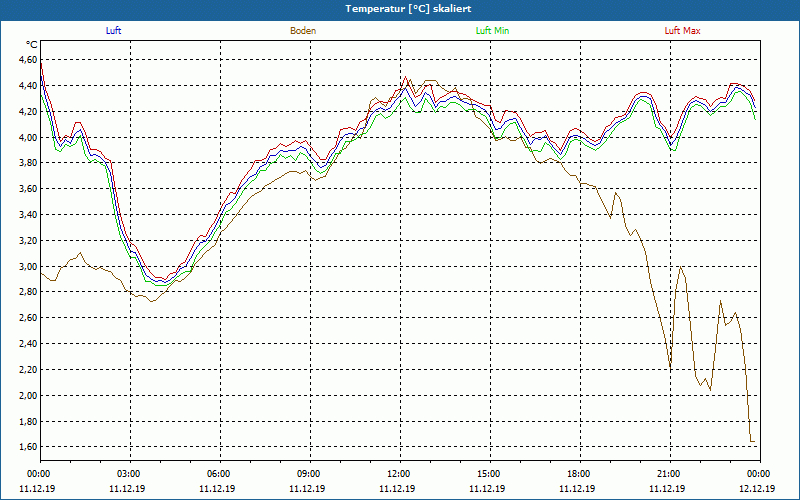The width and height of the screenshot is (800, 500).
Task: Click the 3,20 y-axis value
Action: point(28,240)
